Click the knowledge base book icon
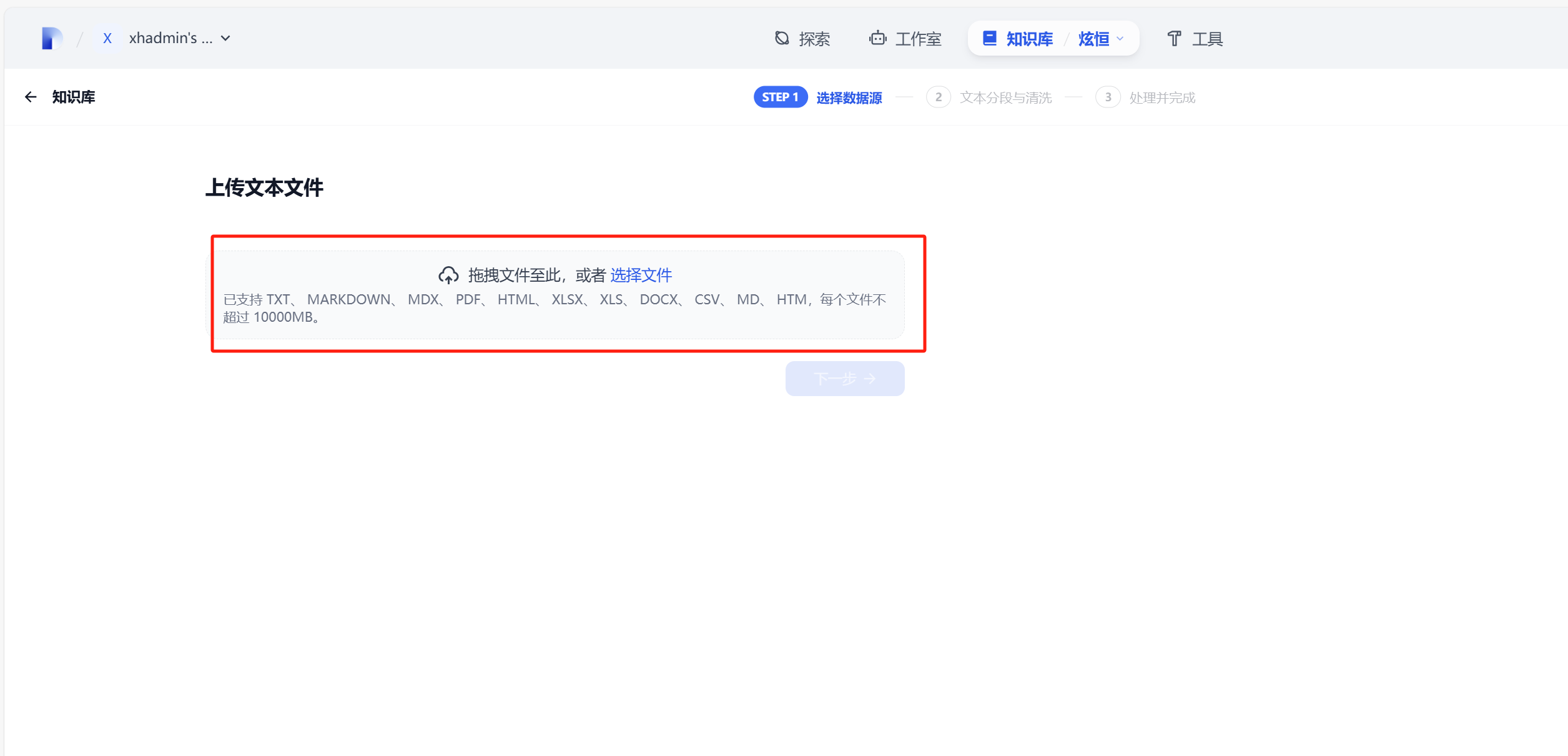This screenshot has width=1568, height=756. coord(989,38)
